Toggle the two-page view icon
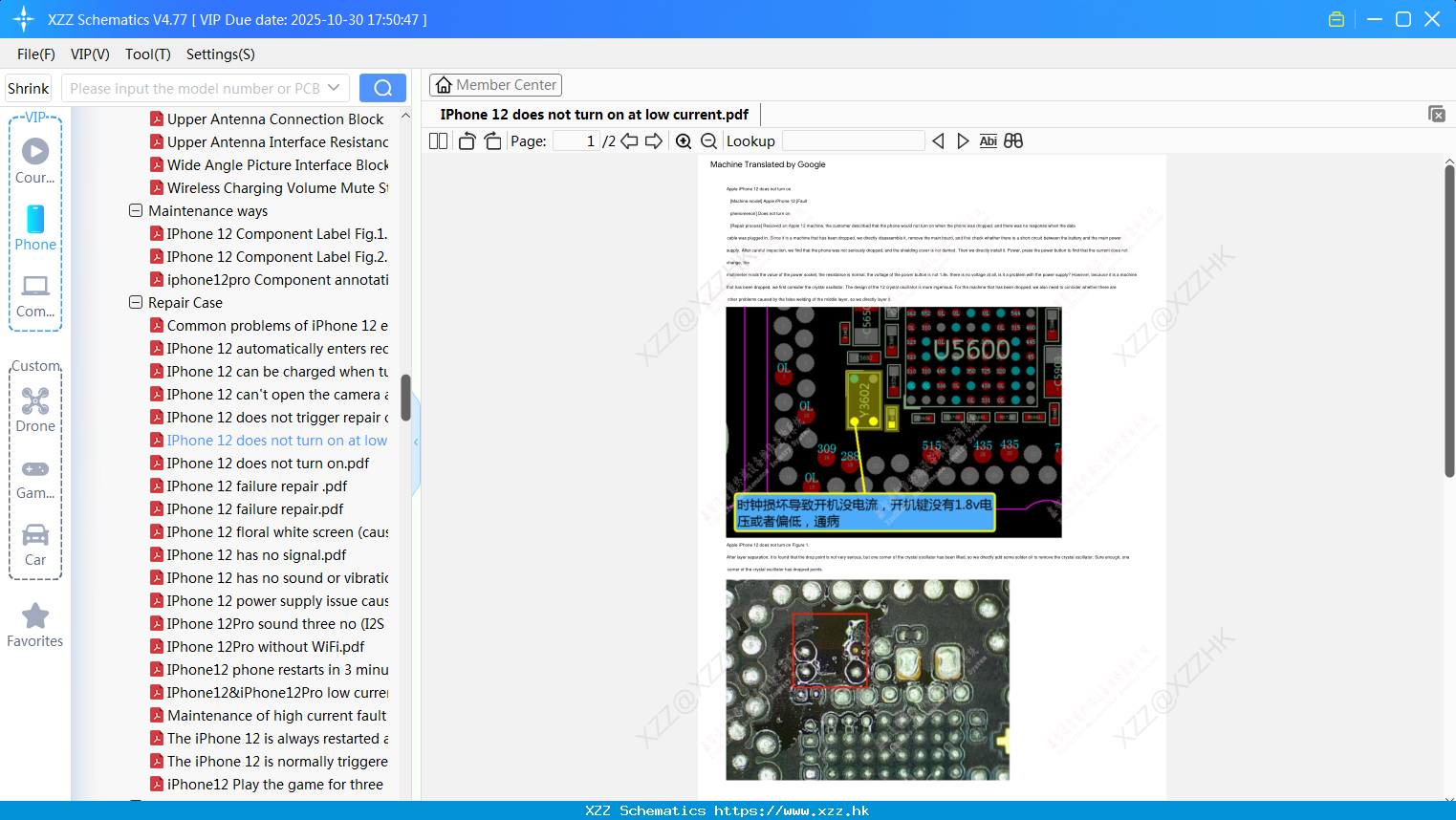Viewport: 1456px width, 820px height. 439,140
